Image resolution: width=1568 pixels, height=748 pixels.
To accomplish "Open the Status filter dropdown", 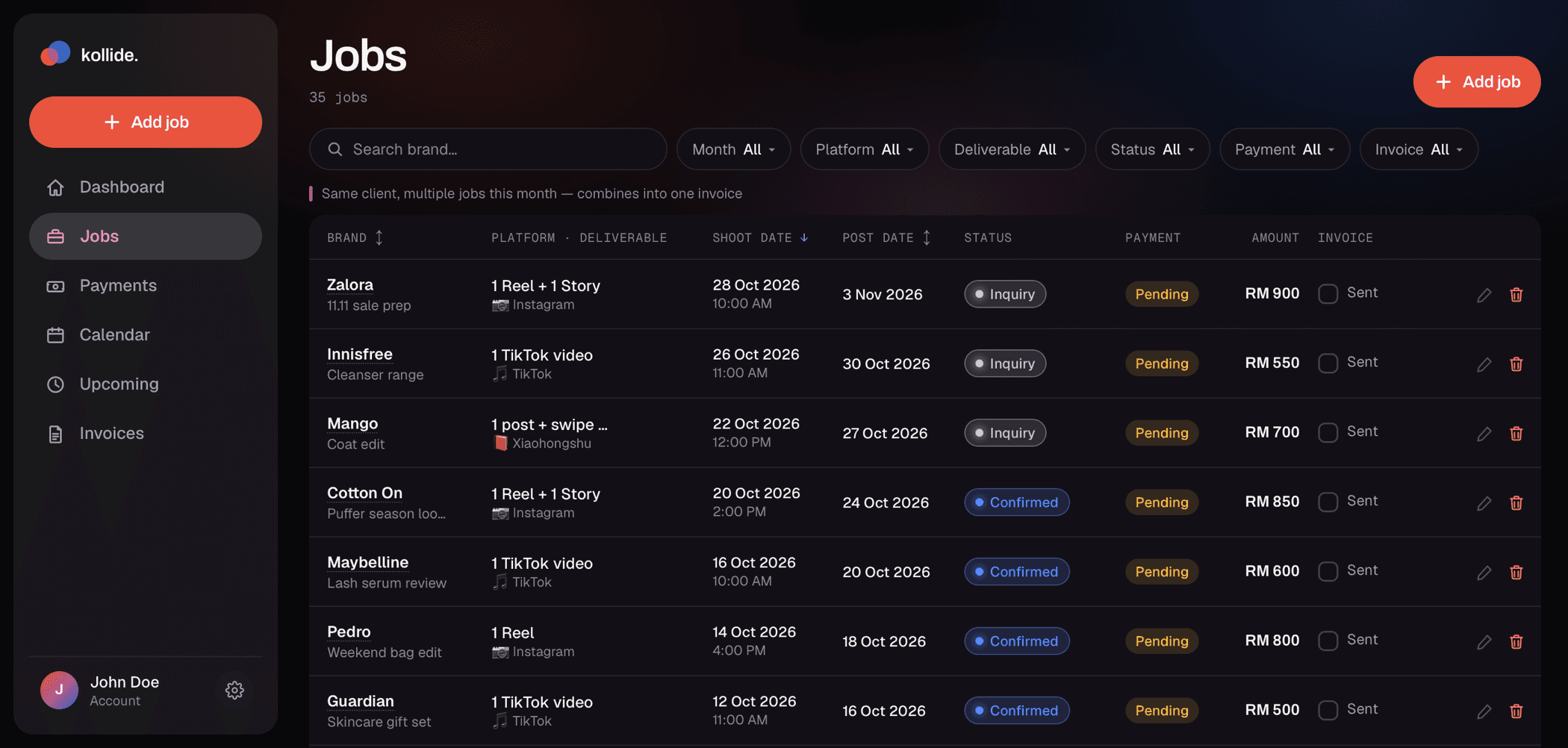I will click(x=1152, y=149).
